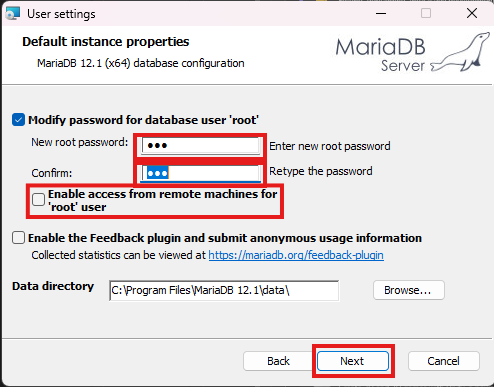Open the mariadb.org/feedback-plugin link
Image resolution: width=494 pixels, height=387 pixels.
click(296, 255)
